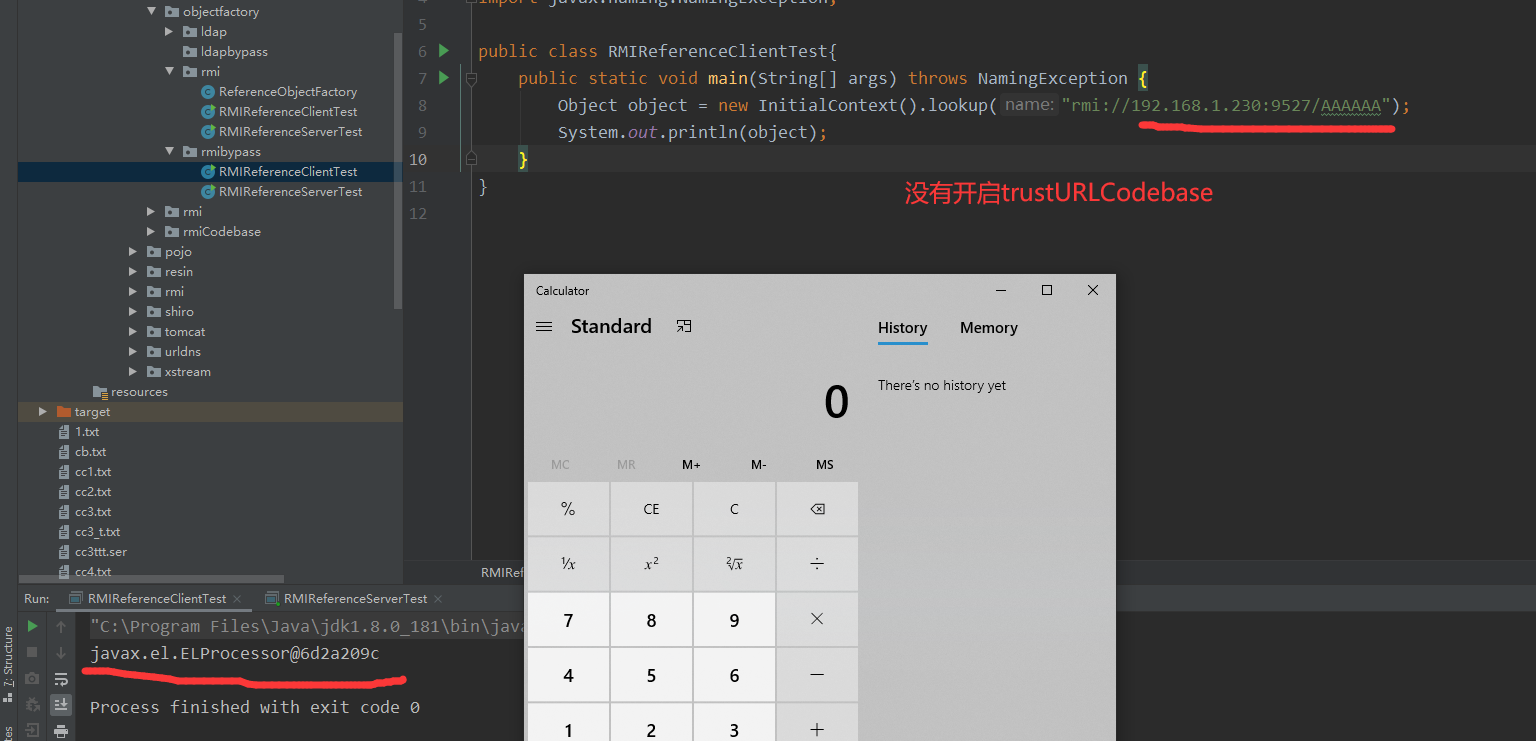Collapse the rmi folder under objectfactory
Viewport: 1536px width, 741px height.
pyautogui.click(x=170, y=72)
